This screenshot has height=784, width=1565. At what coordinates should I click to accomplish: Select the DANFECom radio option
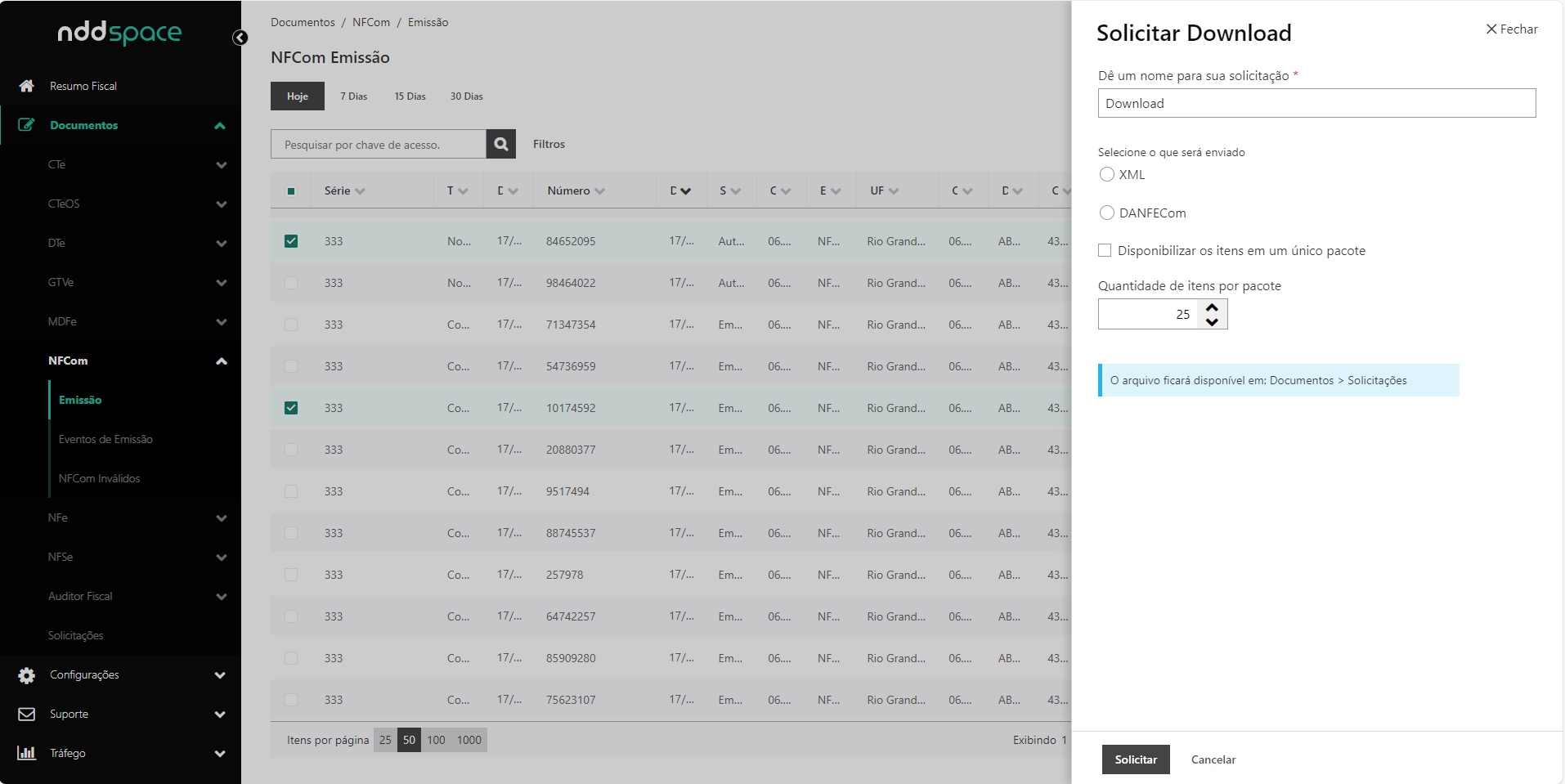pos(1107,213)
